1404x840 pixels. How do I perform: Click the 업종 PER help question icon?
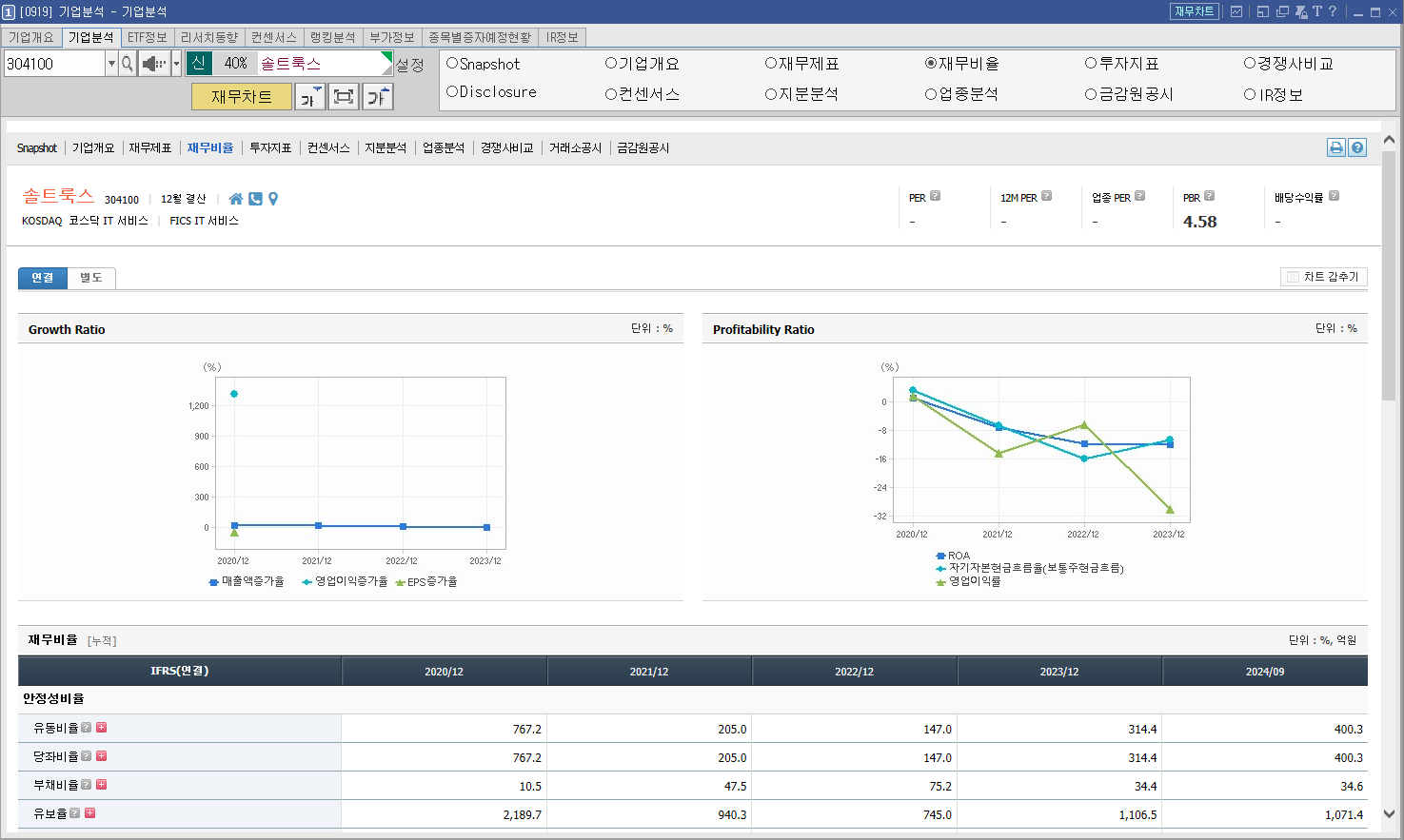tap(1139, 196)
